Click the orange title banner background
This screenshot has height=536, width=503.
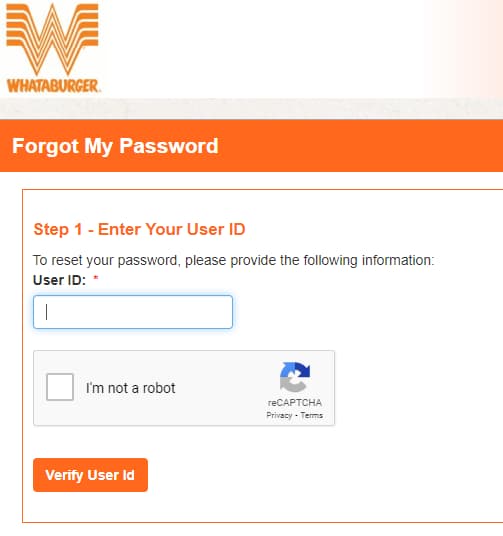[x=359, y=146]
